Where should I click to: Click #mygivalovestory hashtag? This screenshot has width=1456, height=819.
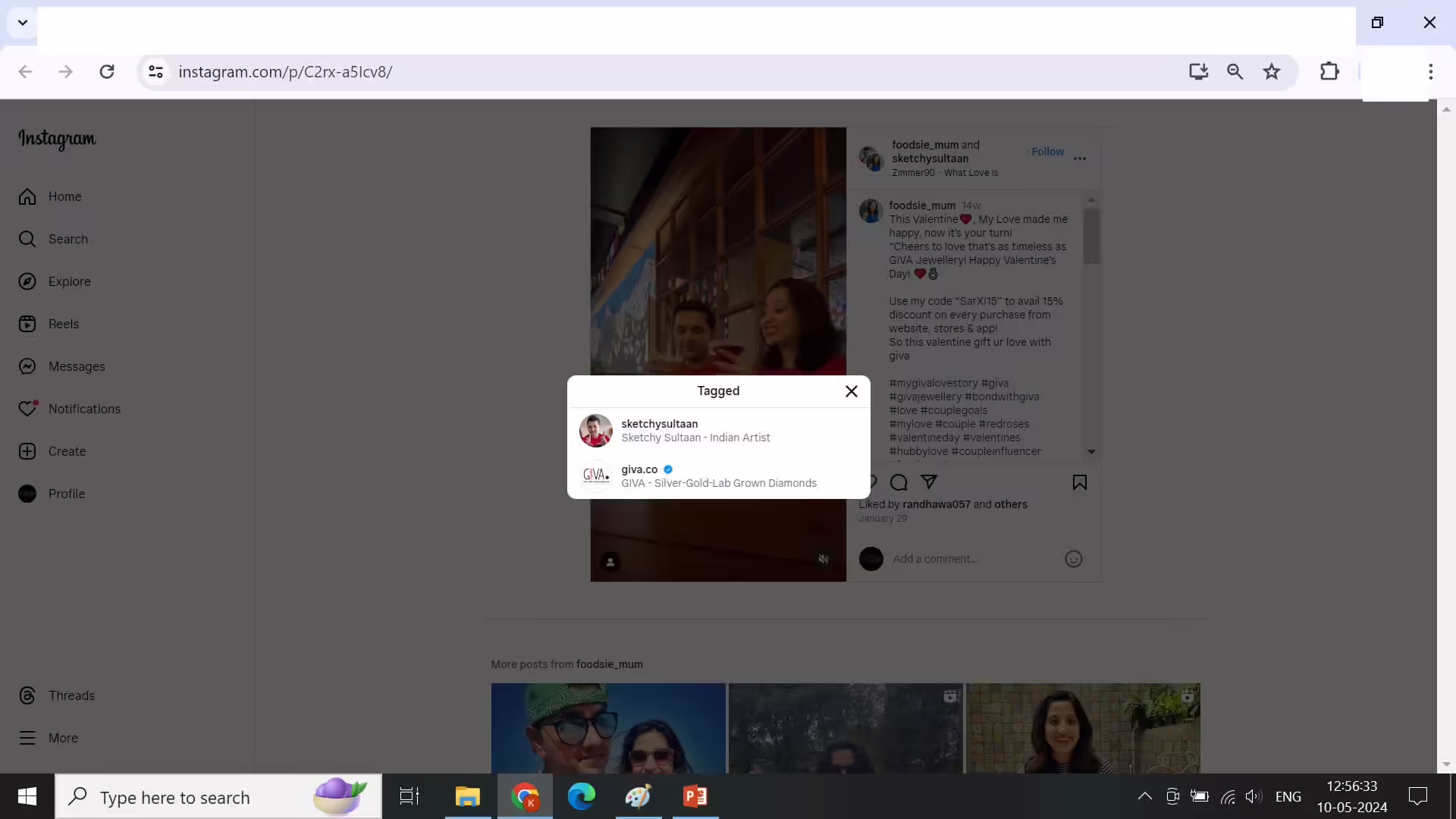click(934, 383)
